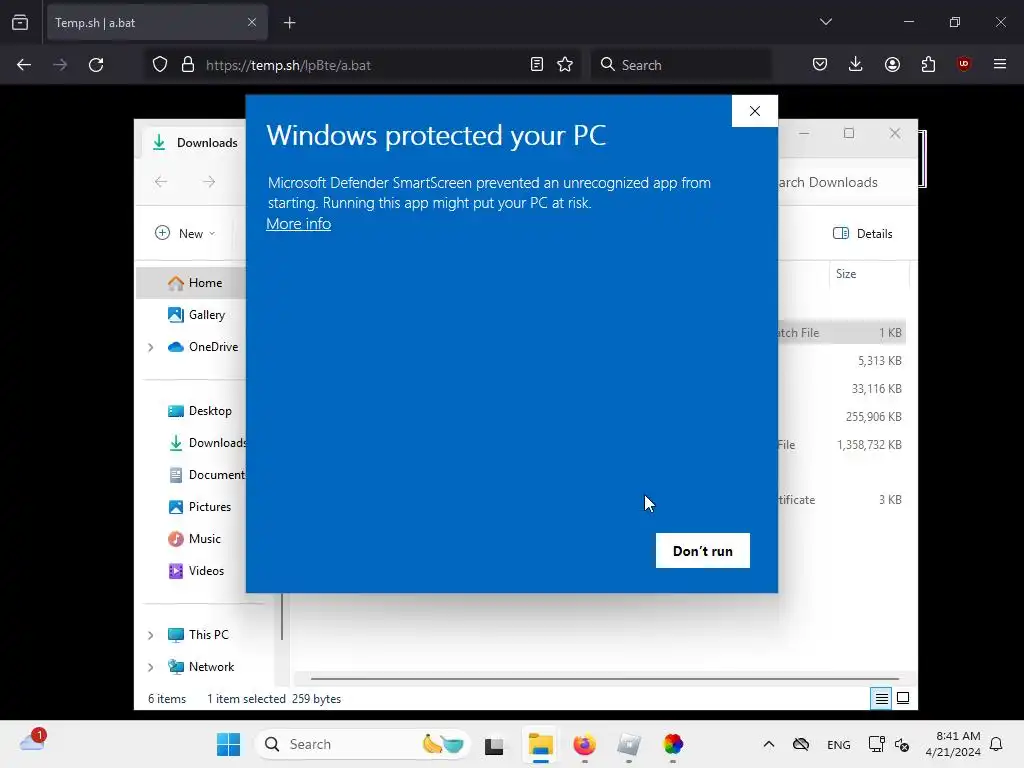Open Windows Start menu
This screenshot has width=1024, height=768.
pos(229,744)
